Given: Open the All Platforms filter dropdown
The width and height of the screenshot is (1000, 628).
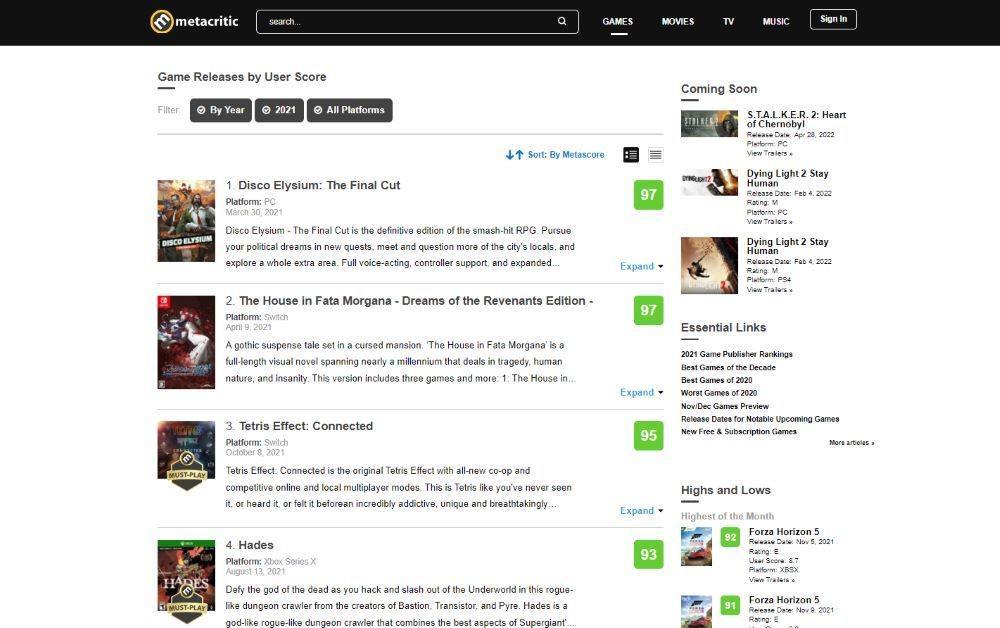Looking at the screenshot, I should [349, 110].
